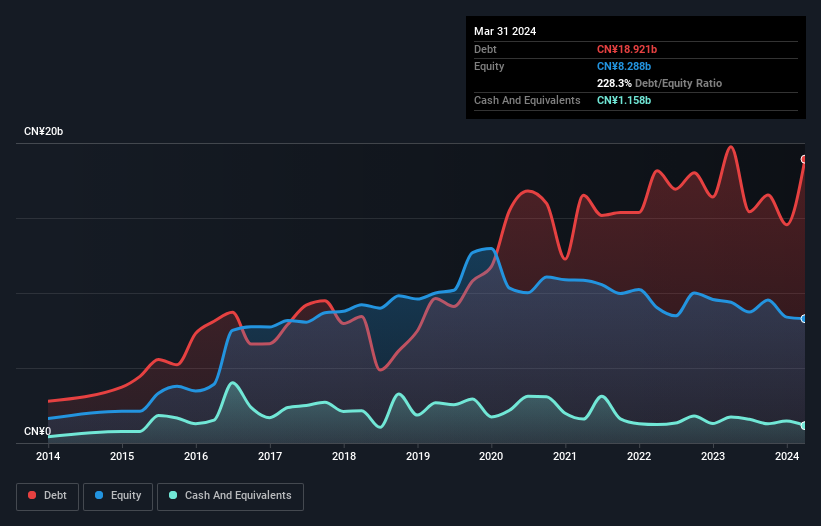Click the 2016 x-axis label
This screenshot has height=526, width=821.
click(196, 456)
